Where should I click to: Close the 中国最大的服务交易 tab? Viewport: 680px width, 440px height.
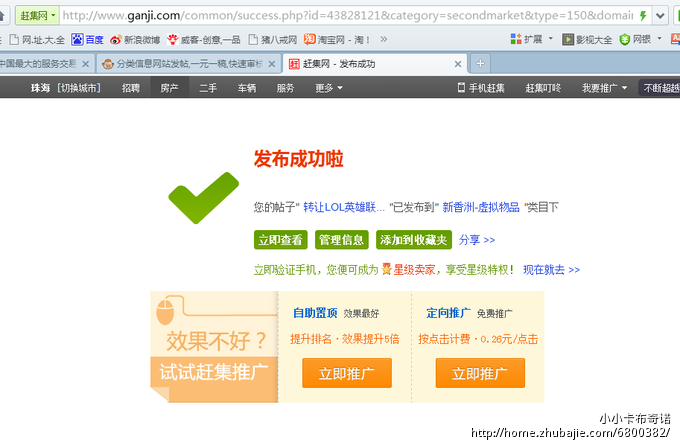[x=85, y=64]
